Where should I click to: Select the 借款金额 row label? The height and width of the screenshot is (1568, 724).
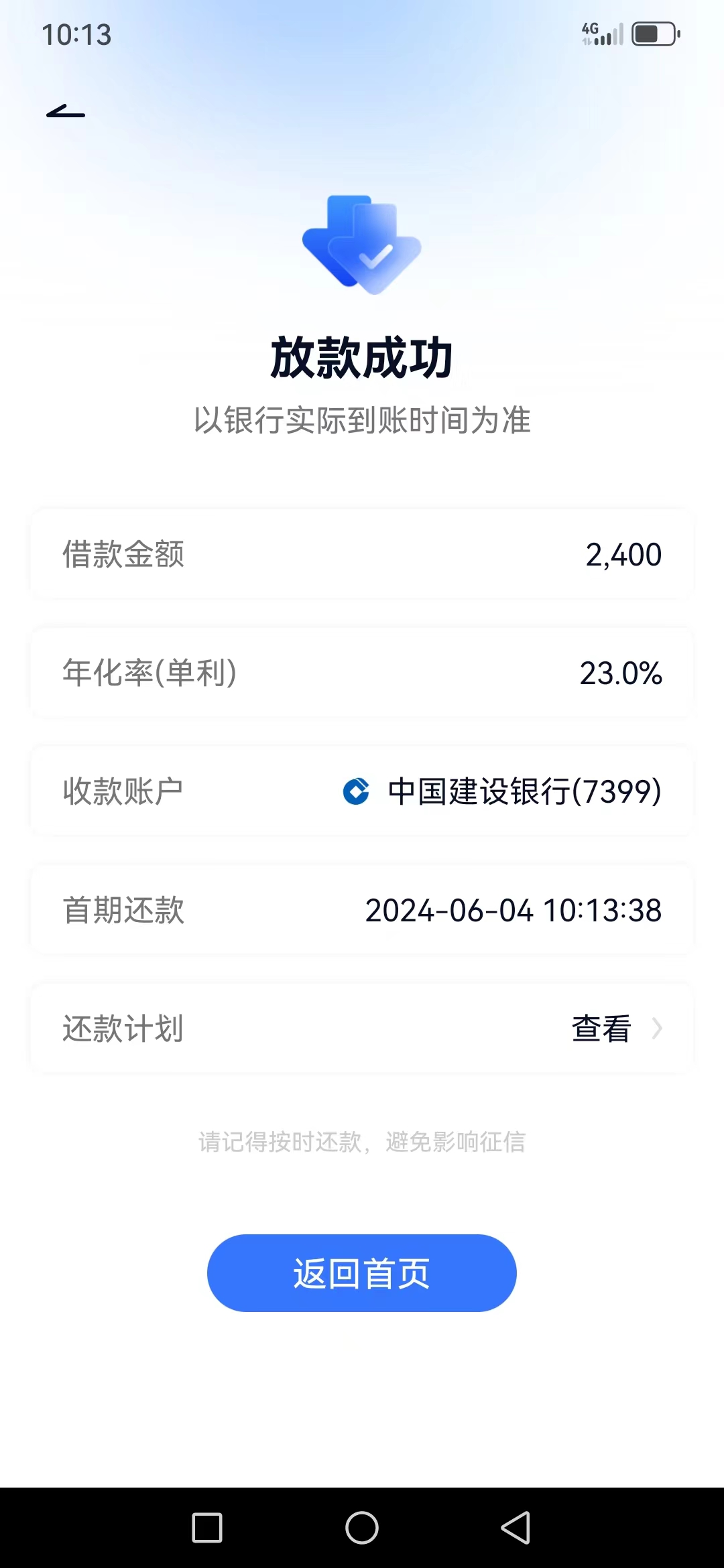(x=123, y=554)
